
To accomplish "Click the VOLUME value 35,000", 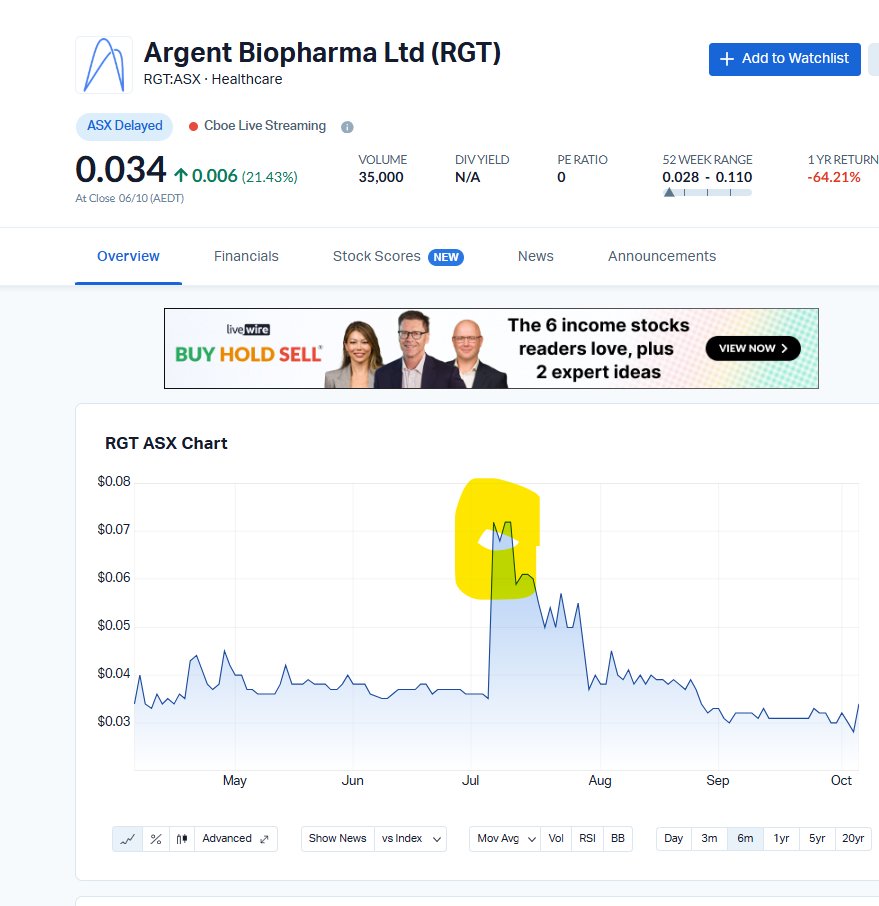I will click(381, 177).
